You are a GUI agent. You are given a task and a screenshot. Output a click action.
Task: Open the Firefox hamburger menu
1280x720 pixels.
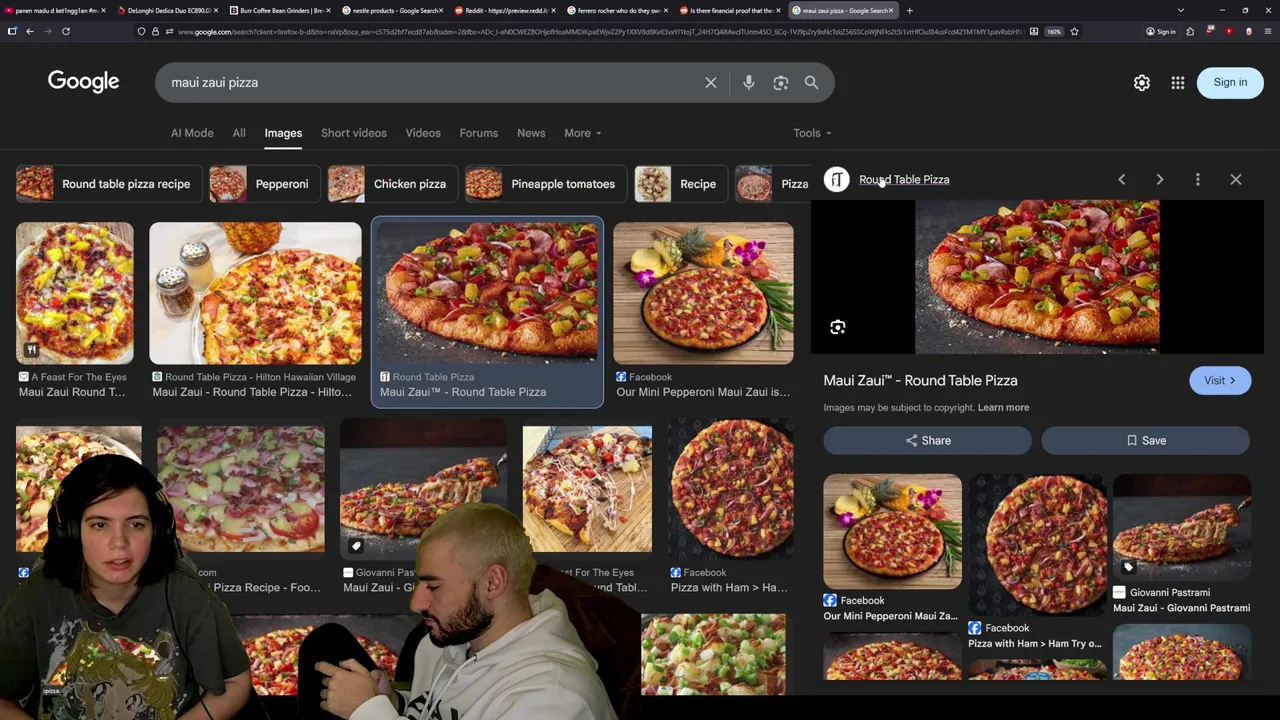click(1268, 31)
